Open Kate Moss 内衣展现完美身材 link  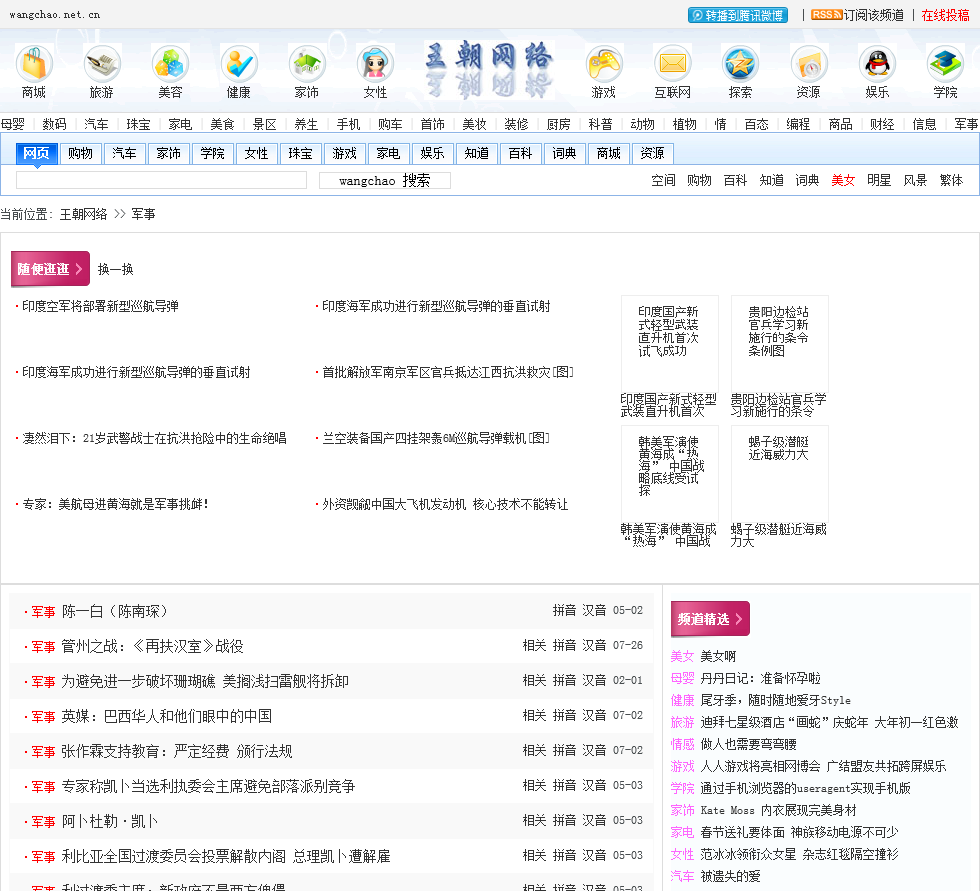pyautogui.click(x=778, y=810)
